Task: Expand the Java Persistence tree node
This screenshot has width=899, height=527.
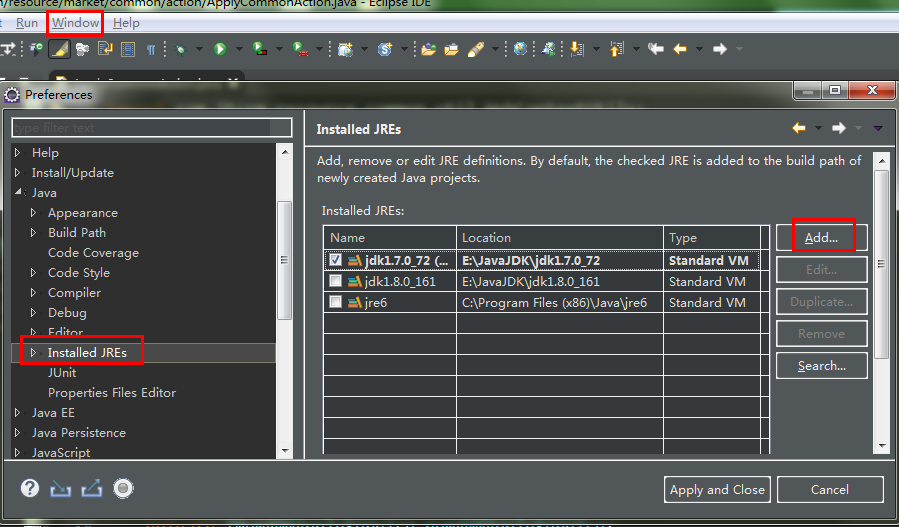Action: [x=18, y=432]
